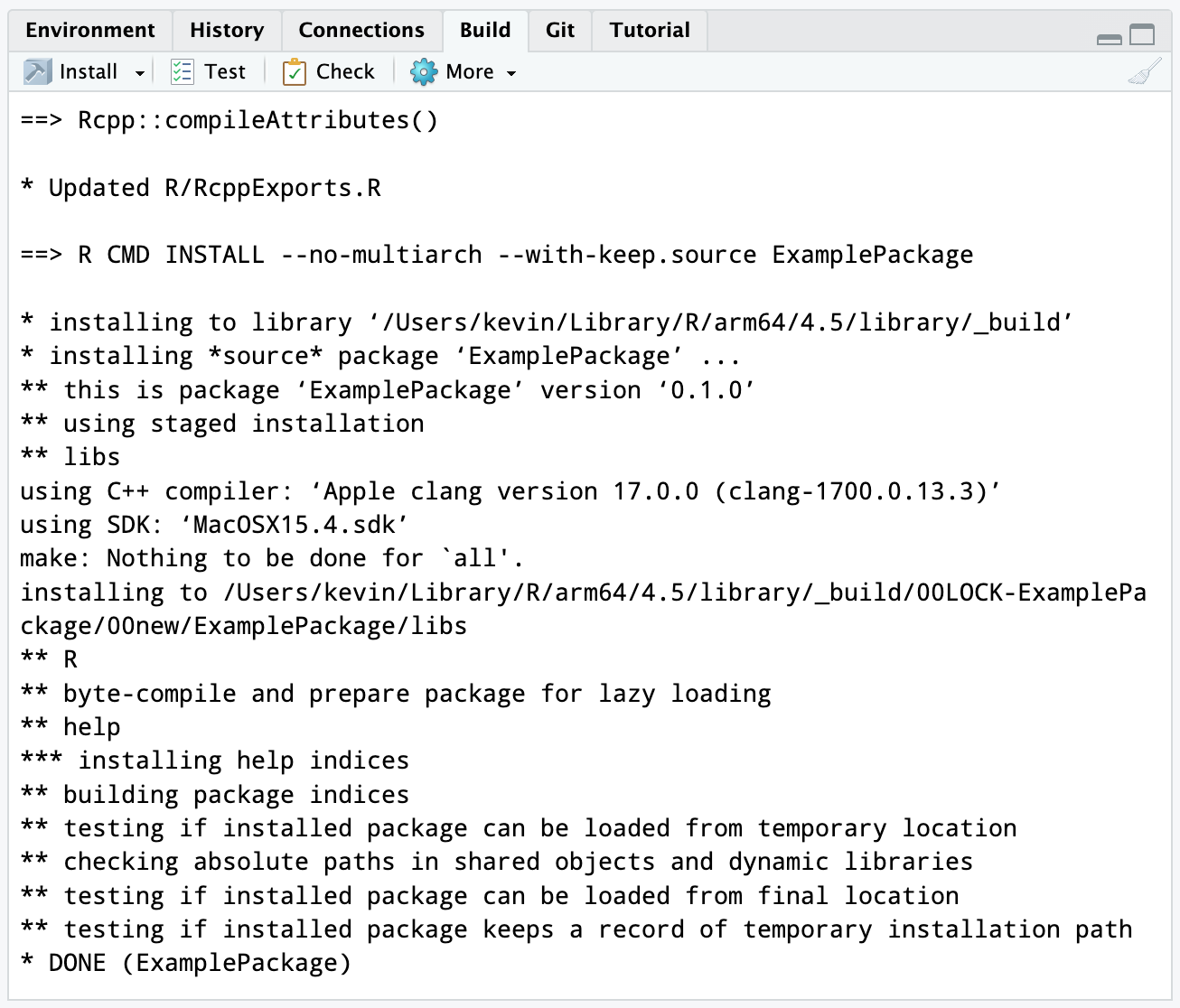The image size is (1180, 1008).
Task: Click the Install hammer icon
Action: click(38, 71)
